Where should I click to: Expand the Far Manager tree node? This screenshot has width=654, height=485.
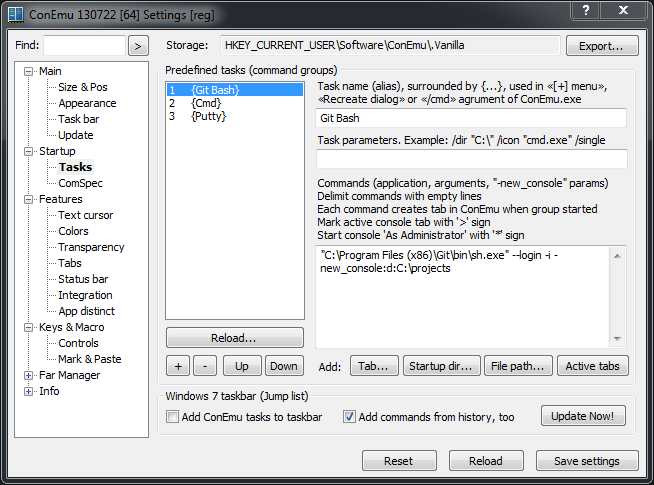[x=28, y=375]
